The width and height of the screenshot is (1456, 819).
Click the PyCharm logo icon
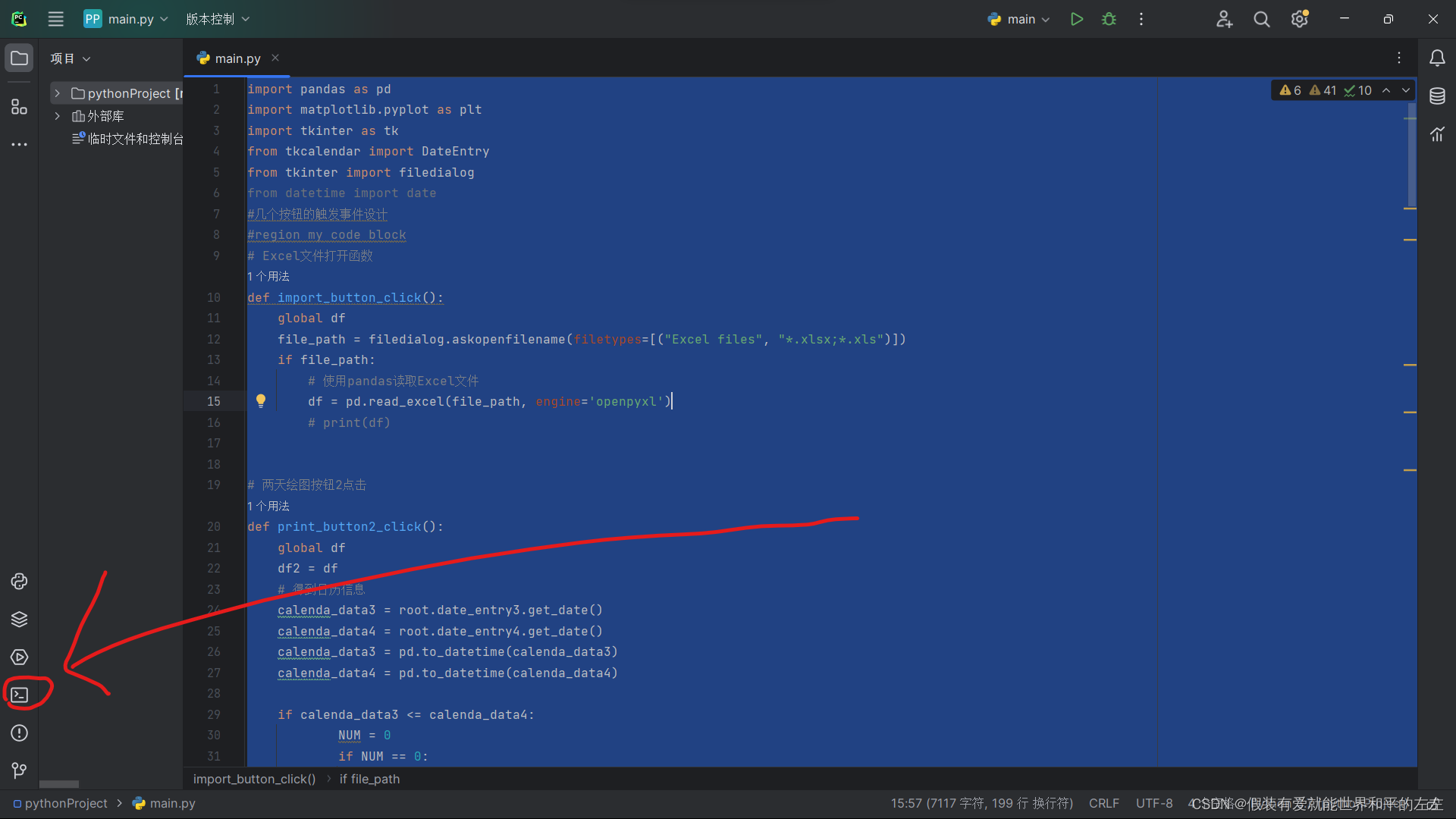coord(19,19)
